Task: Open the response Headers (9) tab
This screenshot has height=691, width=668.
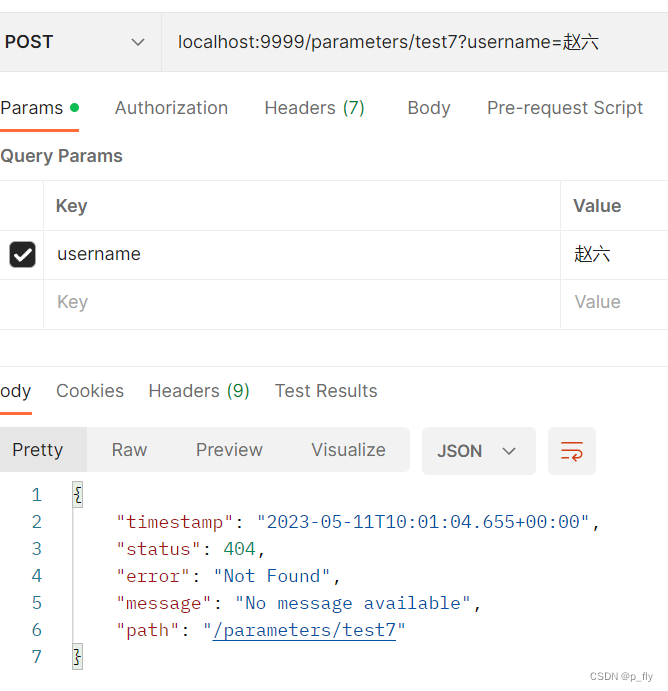Action: click(x=199, y=391)
